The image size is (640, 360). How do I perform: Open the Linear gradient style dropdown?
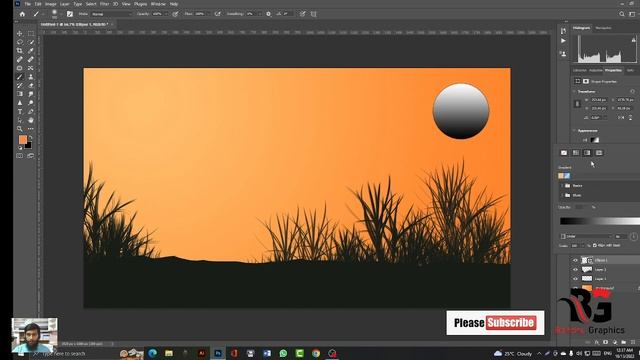click(x=586, y=236)
